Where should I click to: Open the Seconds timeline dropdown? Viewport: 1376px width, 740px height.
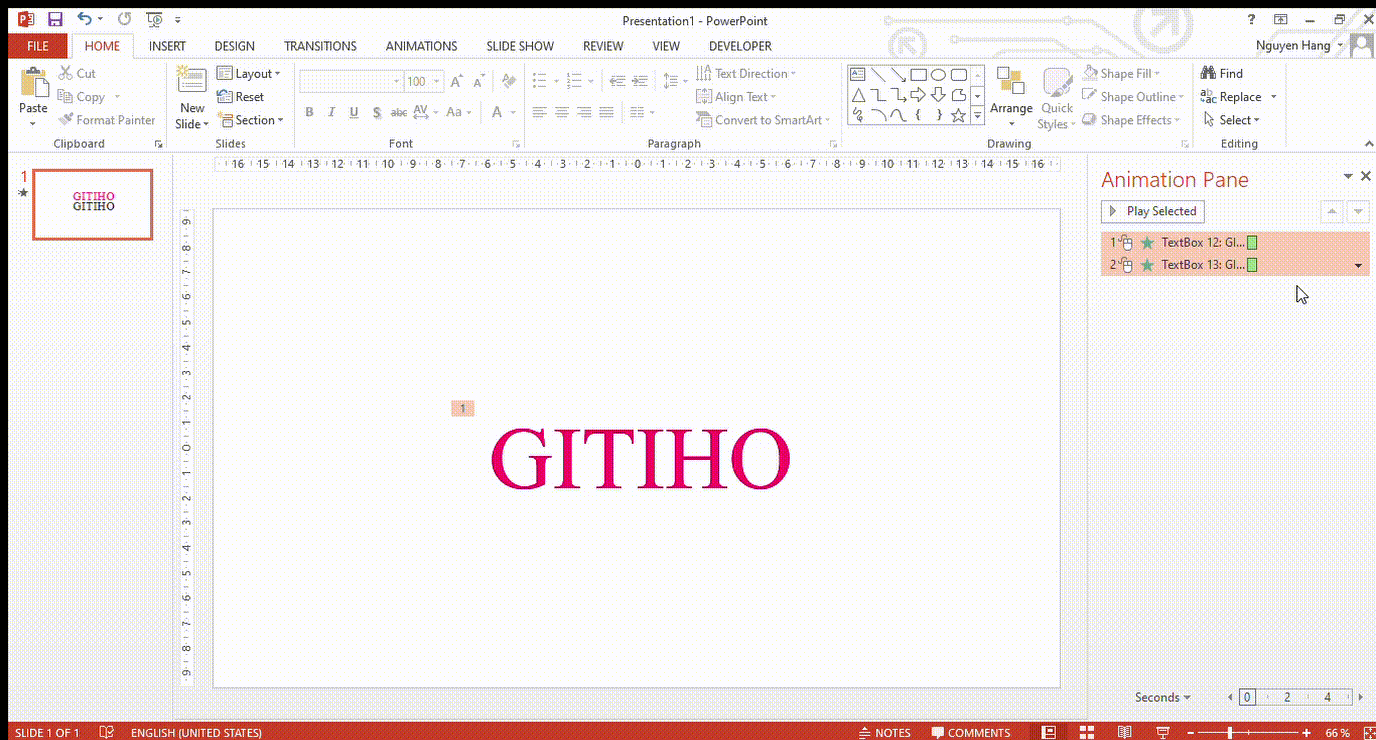click(x=1161, y=697)
